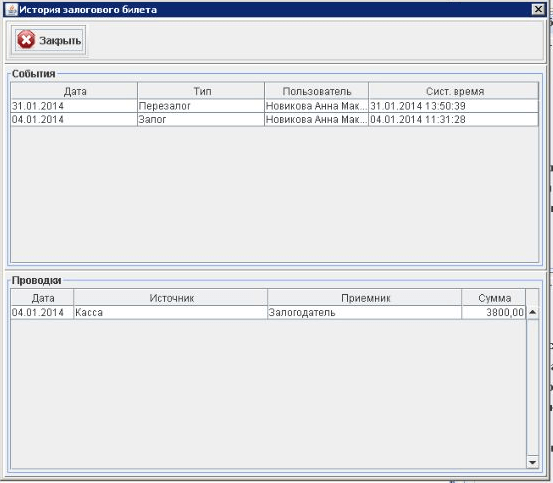The image size is (553, 483).
Task: Select the 04.01.2014 date cell in События
Action: (x=74, y=120)
